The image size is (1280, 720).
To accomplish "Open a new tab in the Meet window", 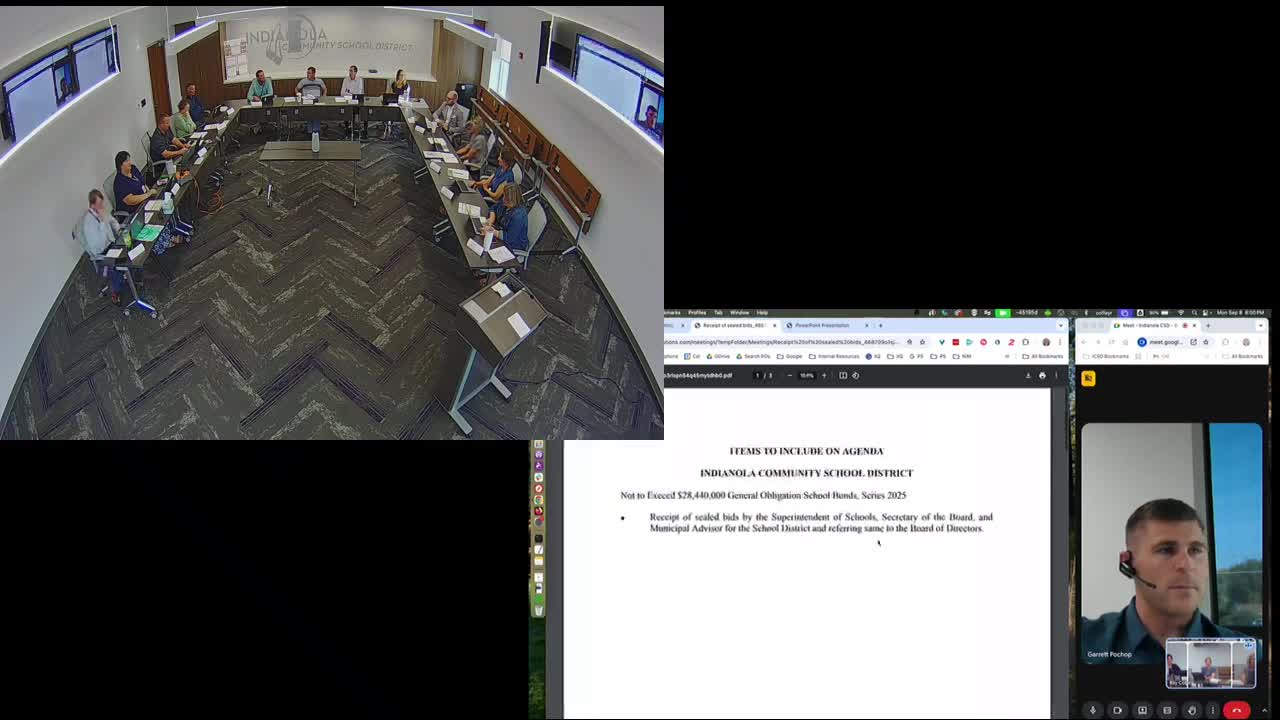I will (1208, 325).
